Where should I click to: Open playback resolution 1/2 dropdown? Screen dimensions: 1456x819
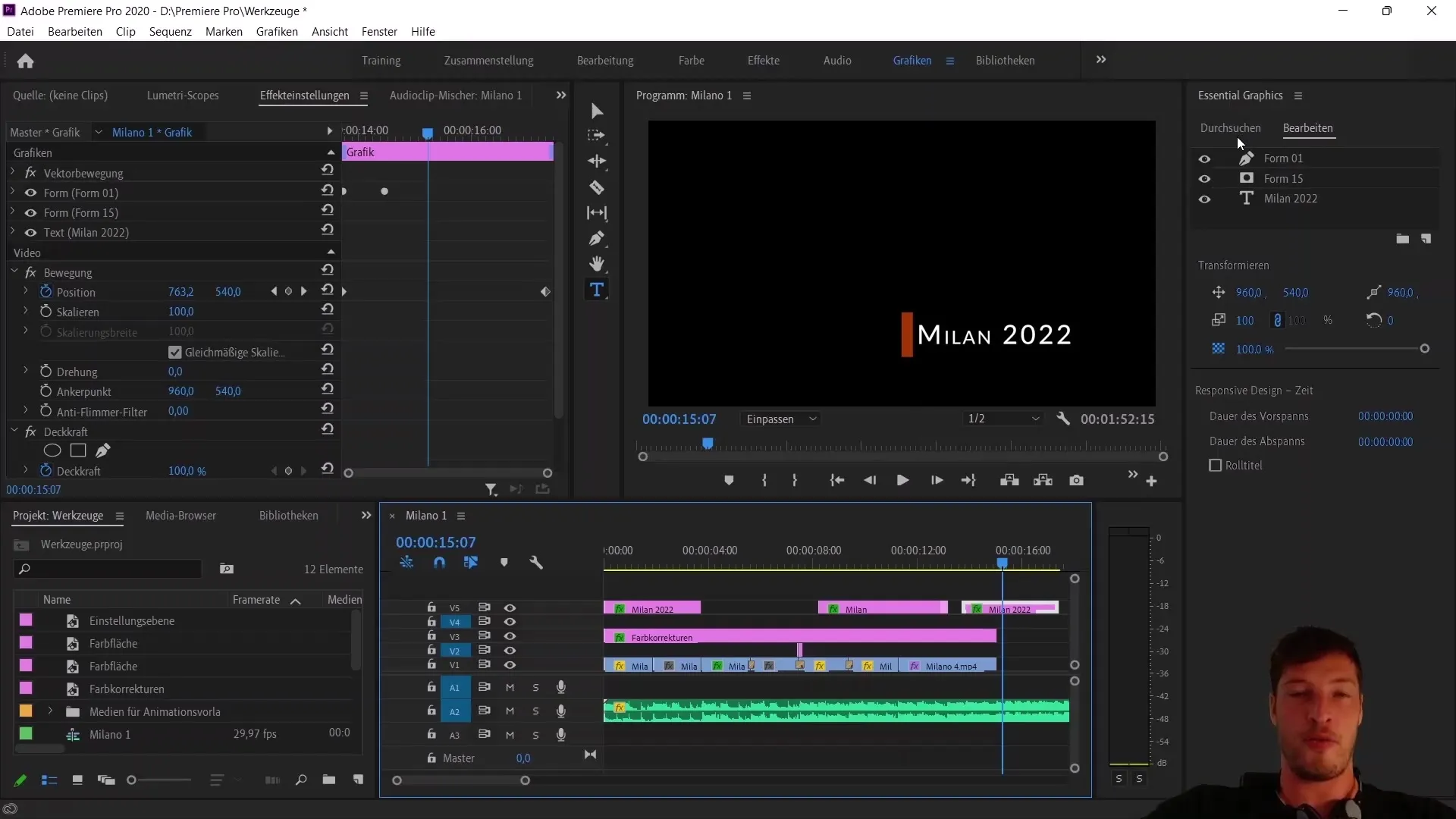coord(1003,419)
